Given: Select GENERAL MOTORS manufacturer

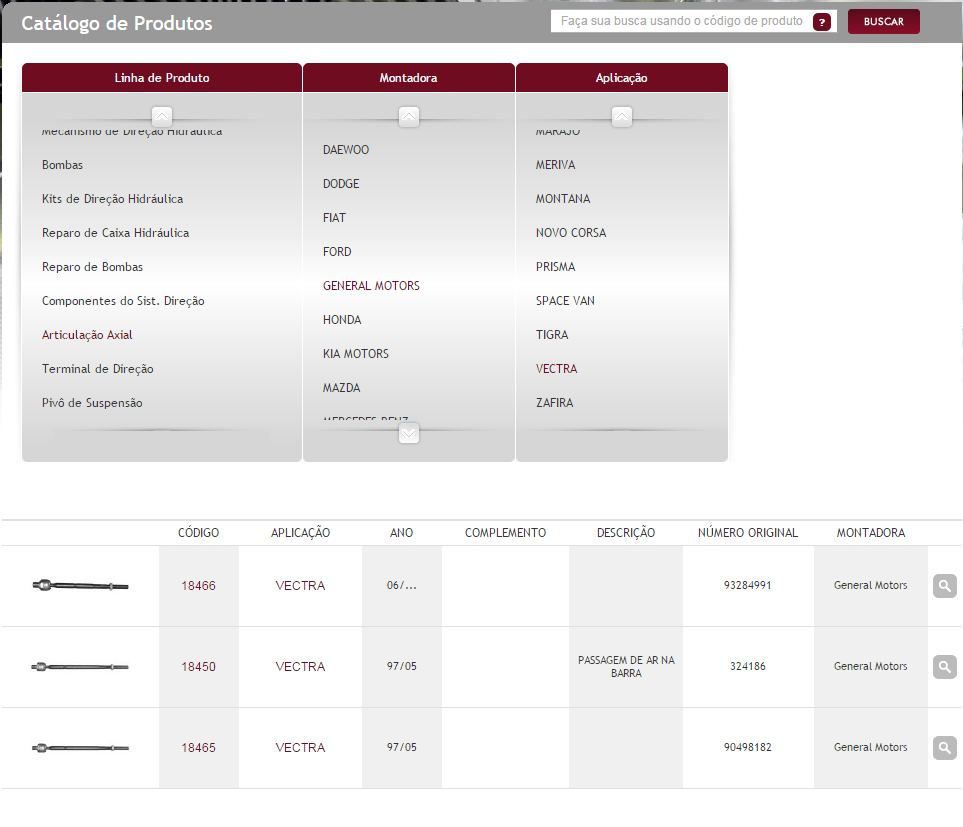Looking at the screenshot, I should (371, 285).
